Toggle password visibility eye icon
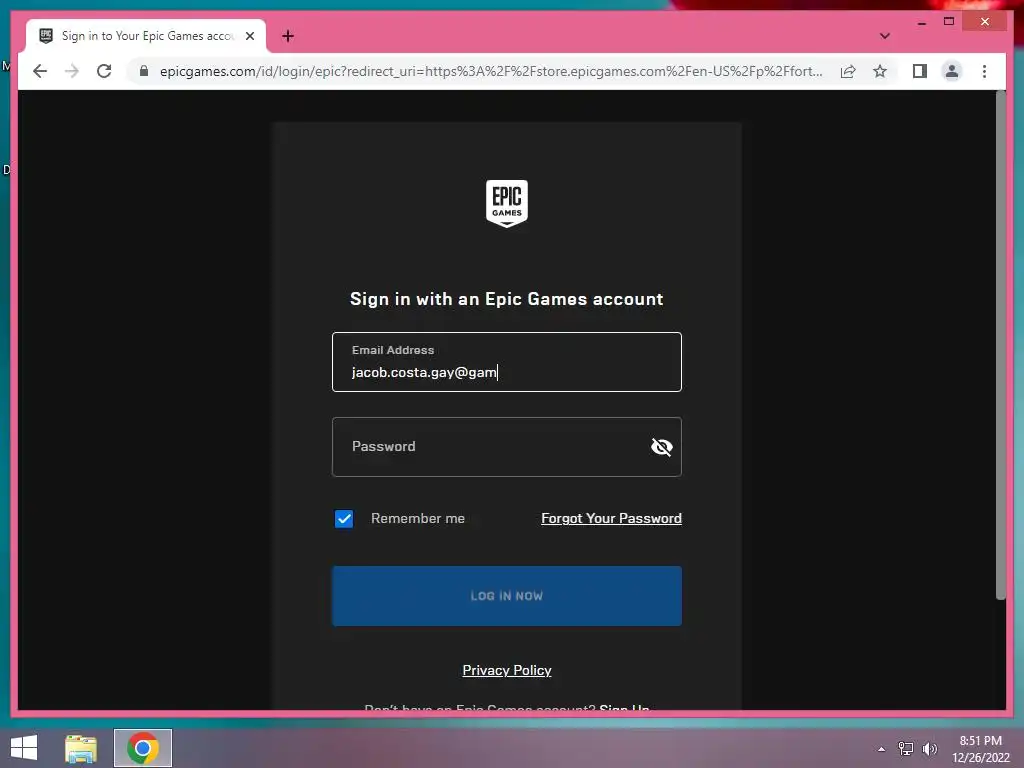Screen dimensions: 1024x768 [662, 447]
